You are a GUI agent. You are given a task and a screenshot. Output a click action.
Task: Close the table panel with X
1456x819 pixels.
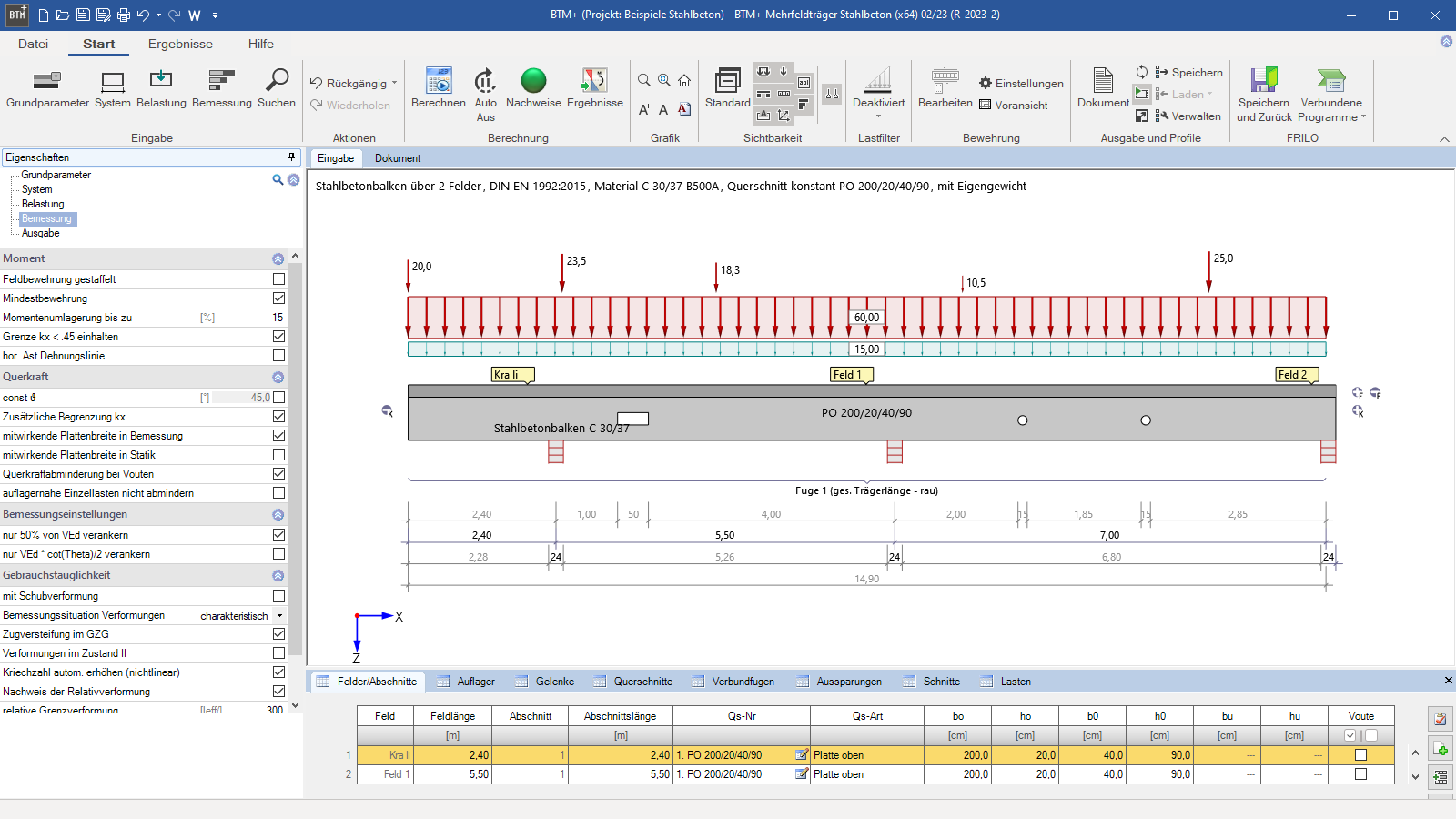tap(1448, 681)
